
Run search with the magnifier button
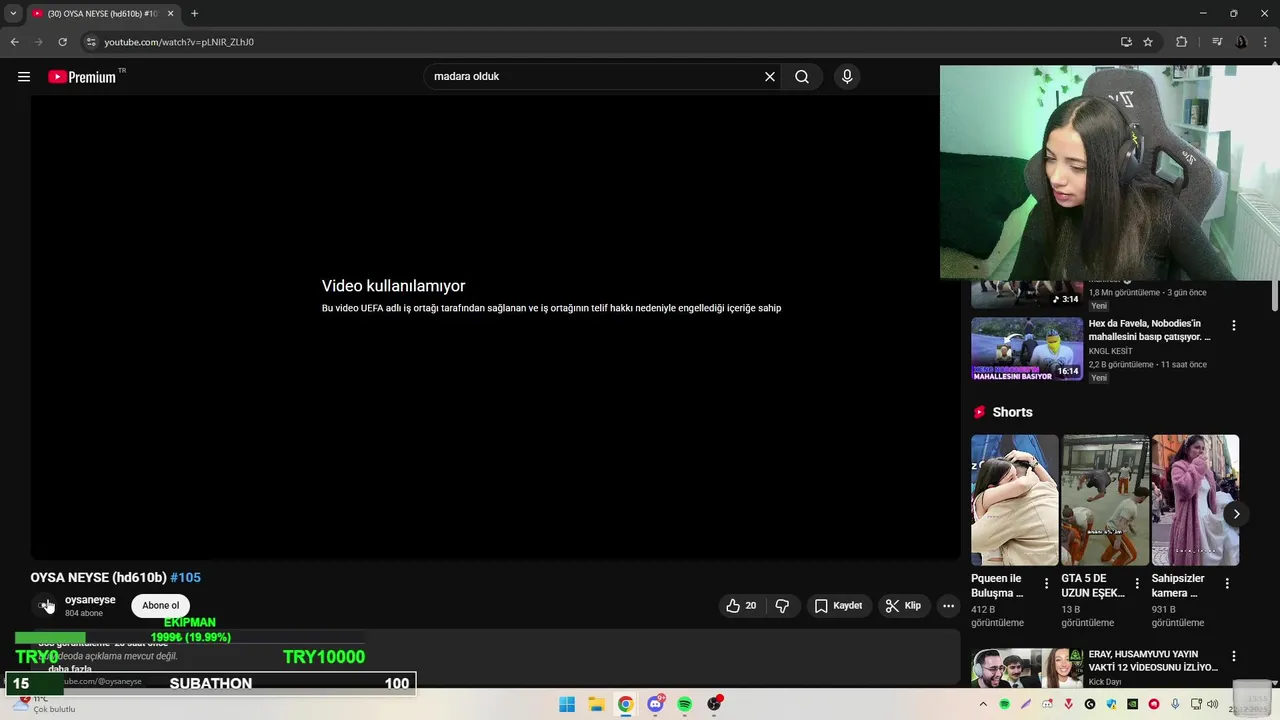tap(802, 77)
